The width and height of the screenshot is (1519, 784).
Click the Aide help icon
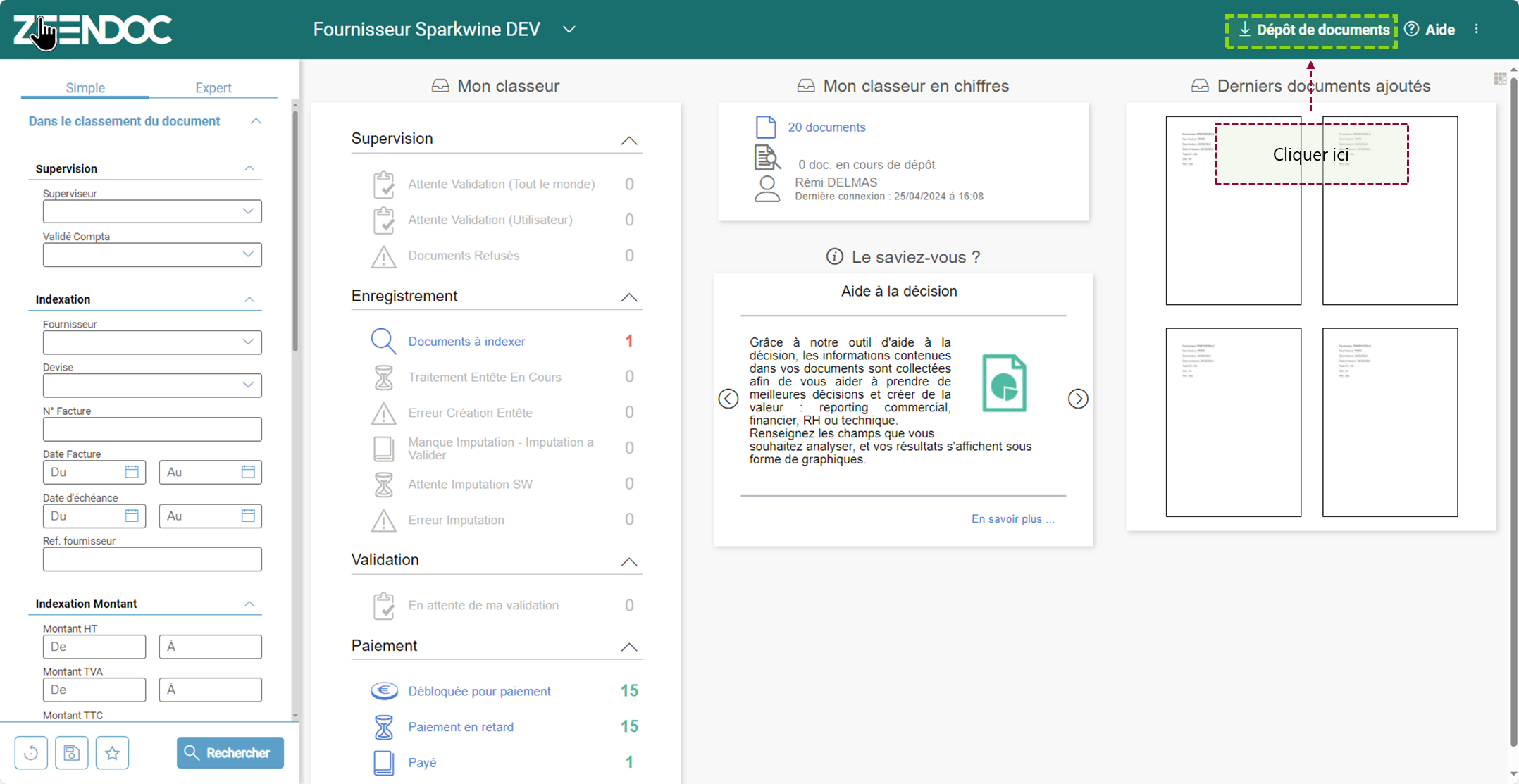coord(1411,29)
